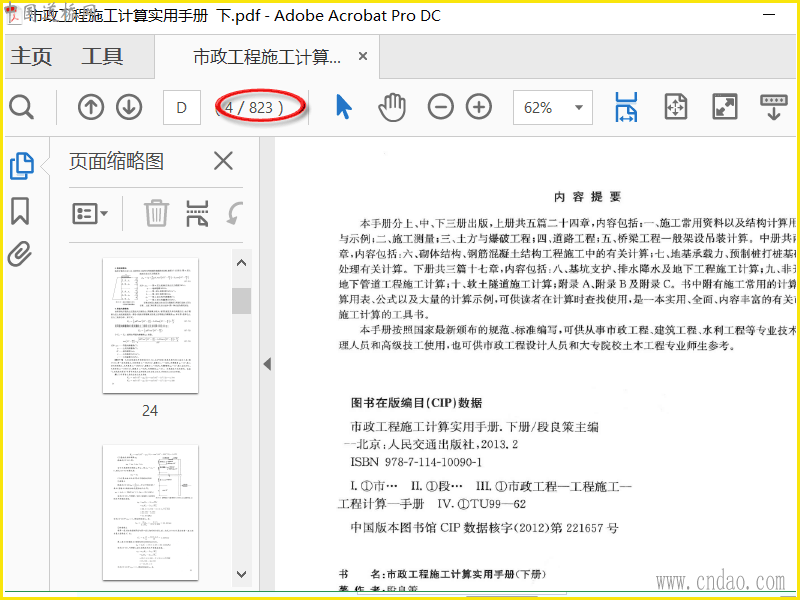Click the thumbnail panel scrollbar thumb
Image resolution: width=800 pixels, height=600 pixels.
pos(241,301)
